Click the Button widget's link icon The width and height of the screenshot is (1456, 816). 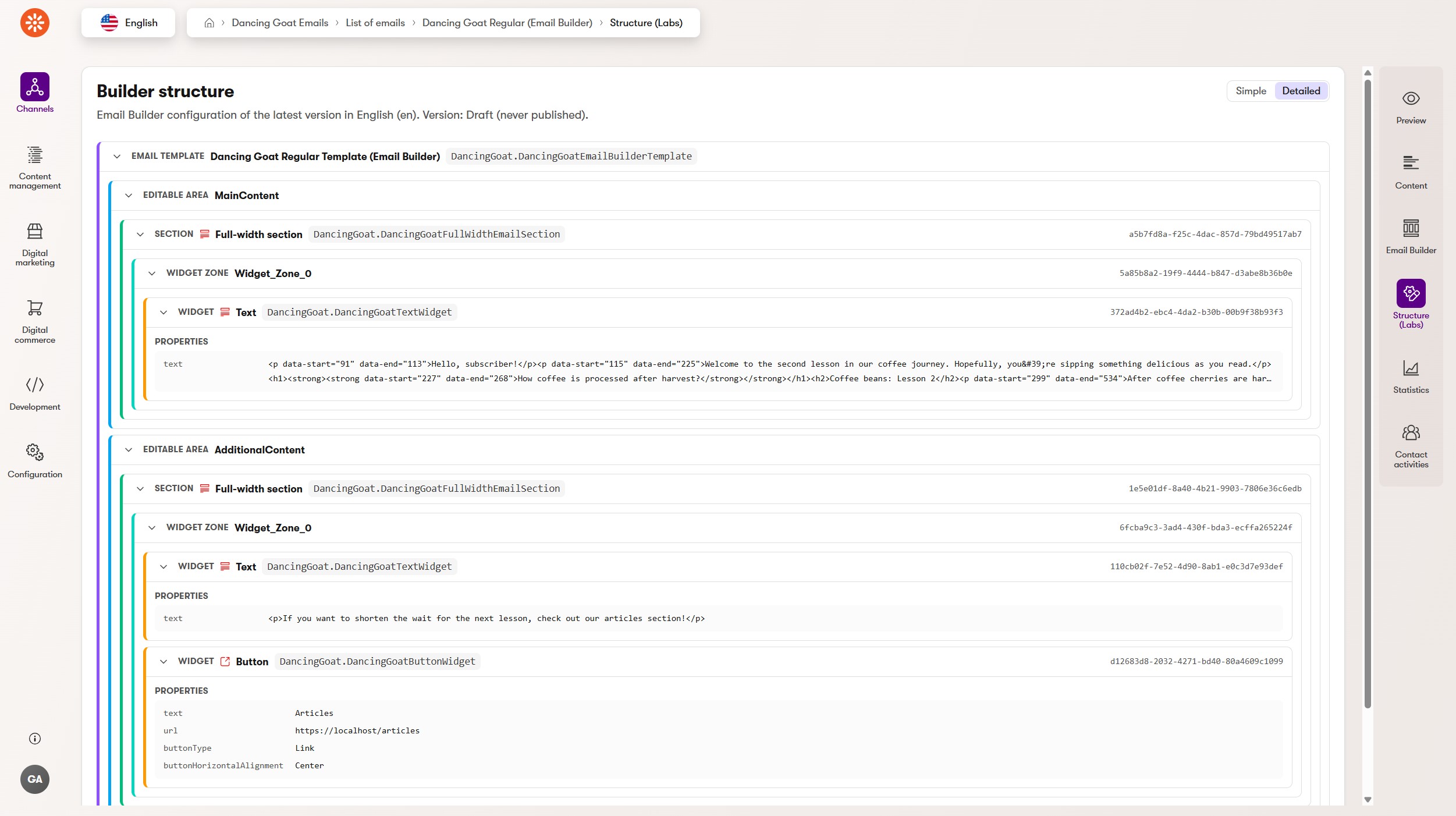tap(225, 661)
